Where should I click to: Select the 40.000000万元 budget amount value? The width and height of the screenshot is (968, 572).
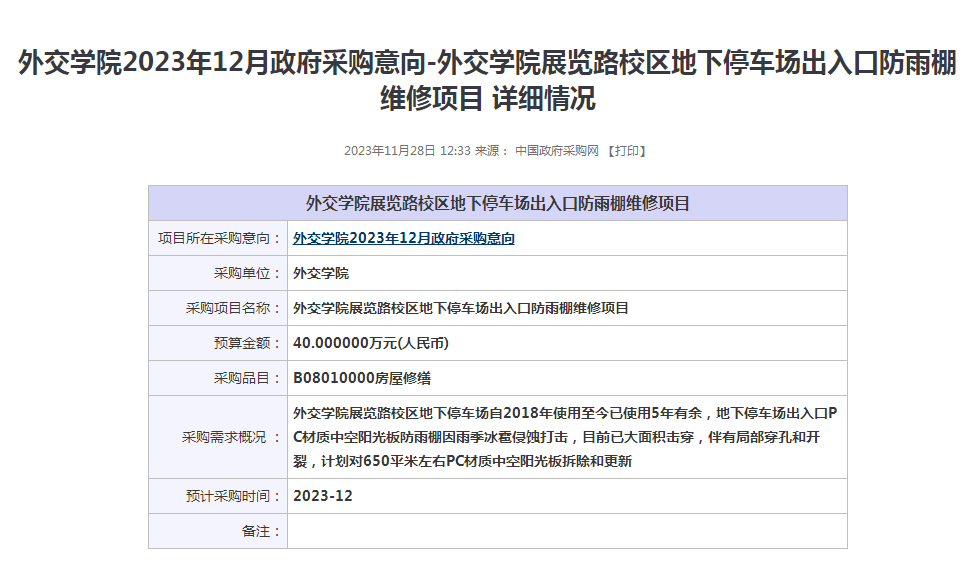[371, 343]
